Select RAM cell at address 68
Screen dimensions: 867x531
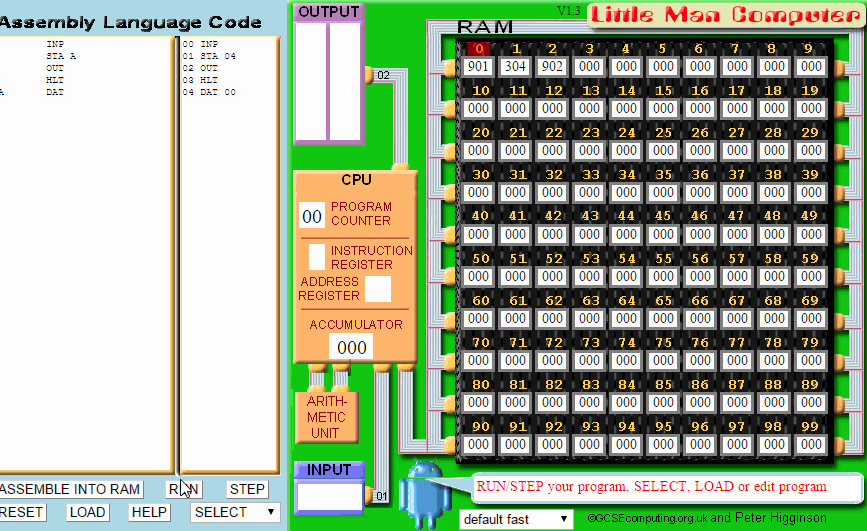click(x=774, y=319)
